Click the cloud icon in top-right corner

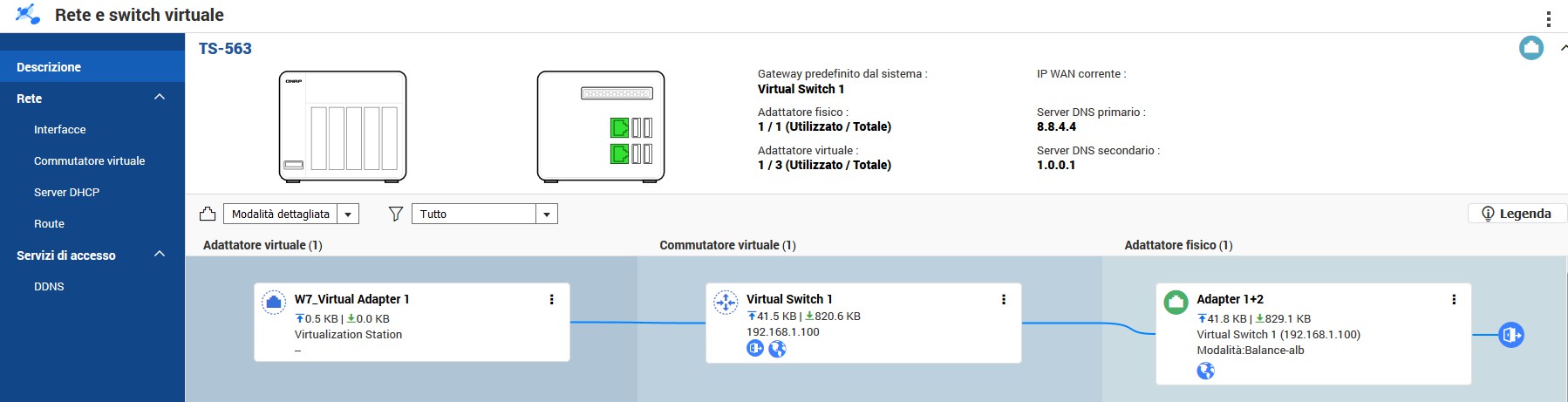pos(1531,48)
